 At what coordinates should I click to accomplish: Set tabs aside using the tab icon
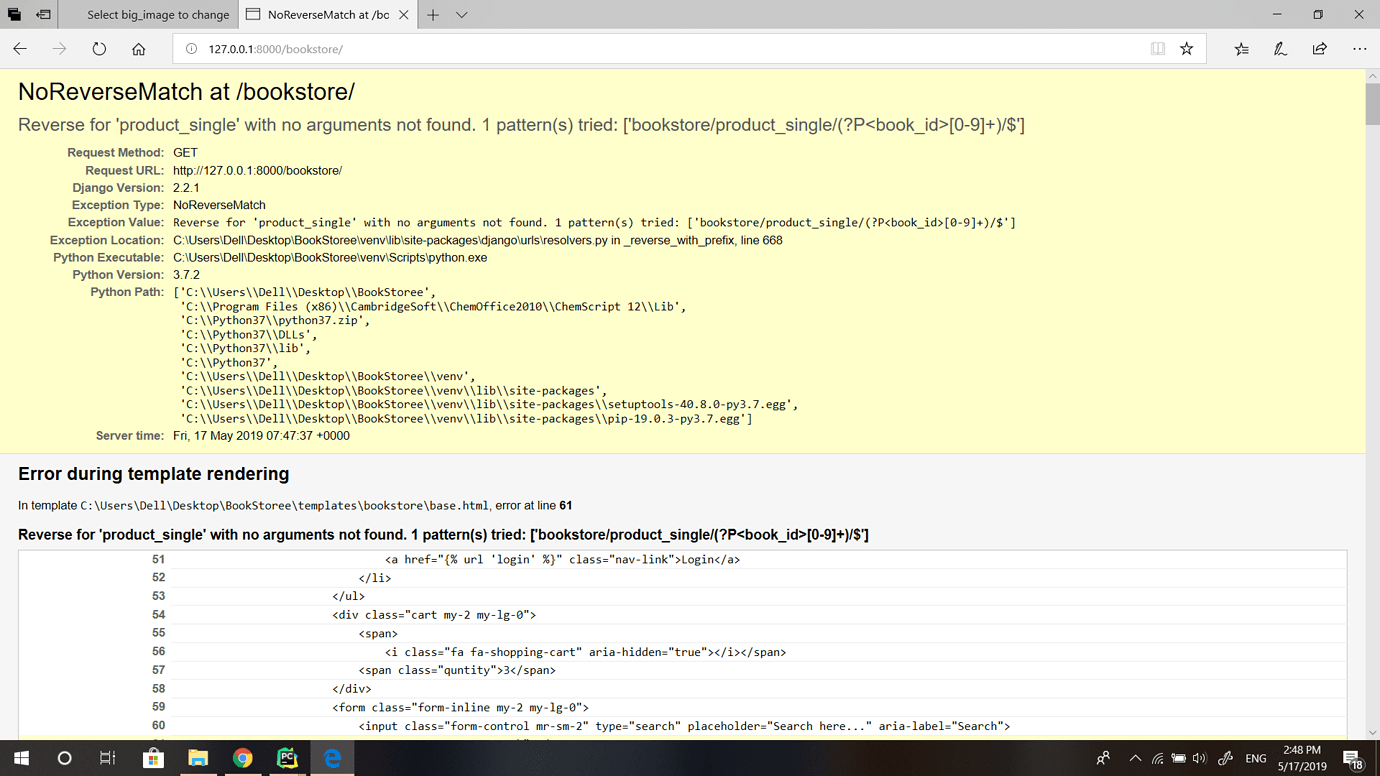[x=43, y=15]
